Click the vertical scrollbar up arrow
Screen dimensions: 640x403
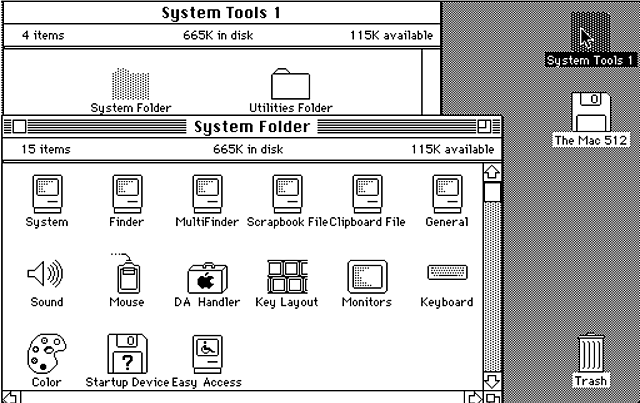492,172
